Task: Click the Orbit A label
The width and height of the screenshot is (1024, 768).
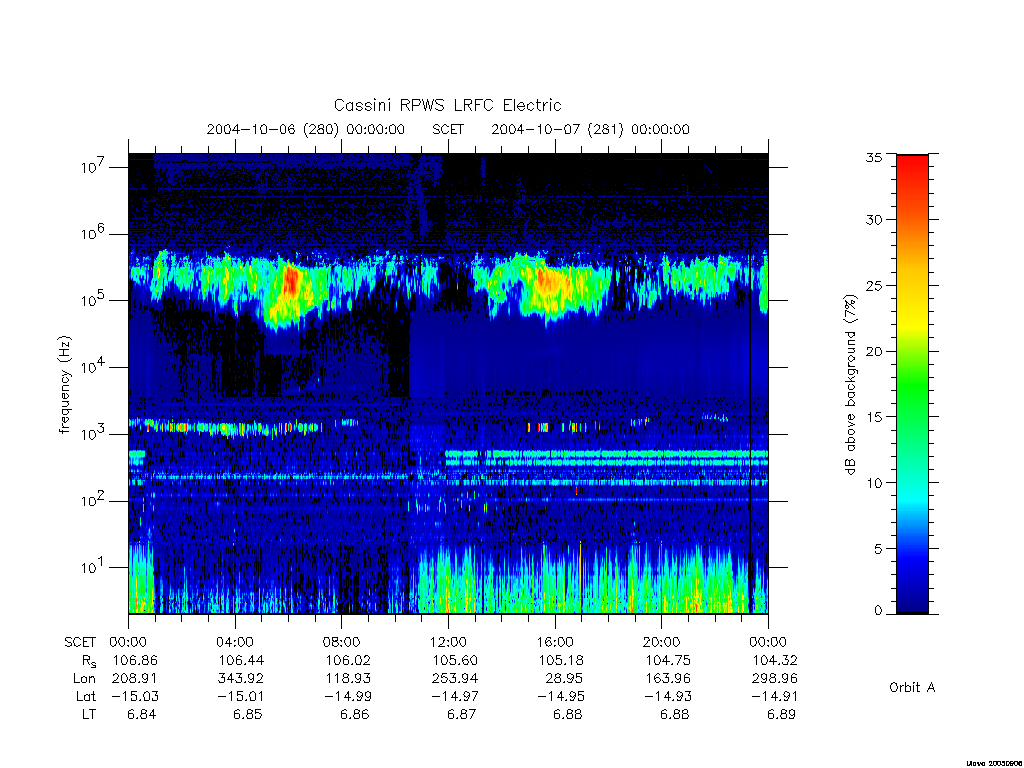Action: coord(912,687)
